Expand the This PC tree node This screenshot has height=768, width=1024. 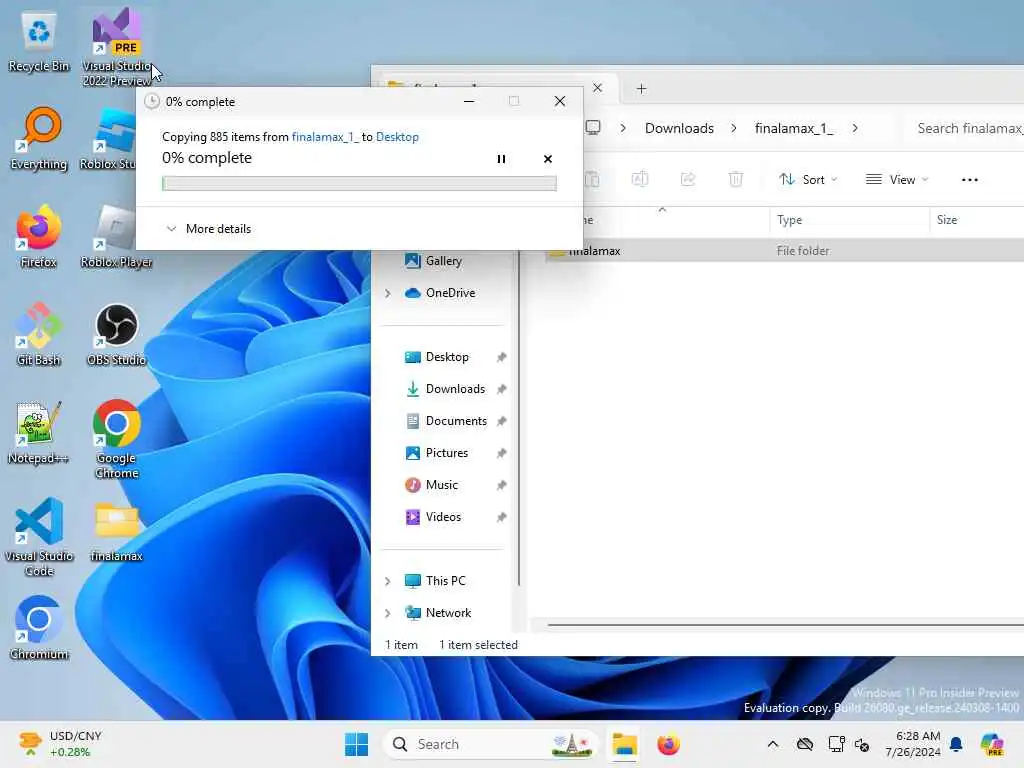click(388, 581)
